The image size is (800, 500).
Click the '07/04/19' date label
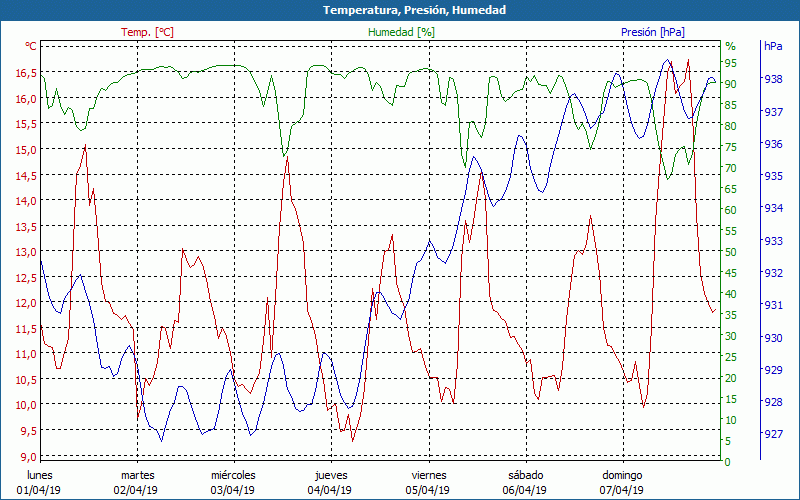(x=621, y=491)
